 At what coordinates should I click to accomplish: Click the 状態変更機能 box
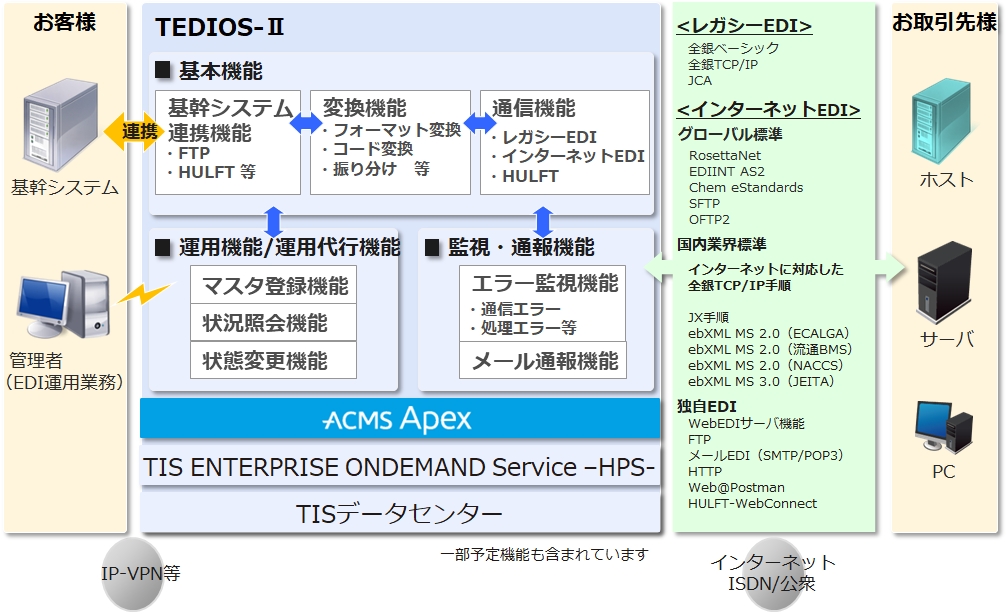274,360
